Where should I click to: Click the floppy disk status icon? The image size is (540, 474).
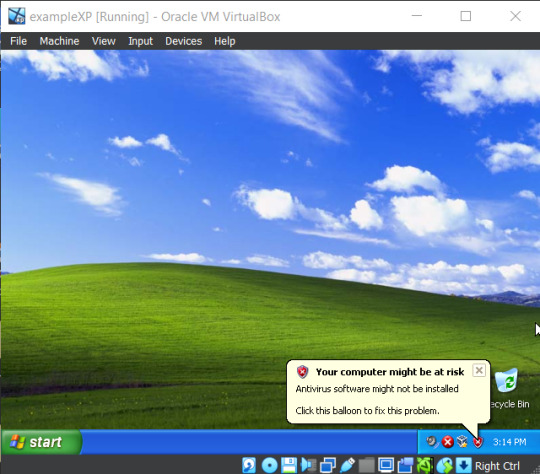coord(289,465)
